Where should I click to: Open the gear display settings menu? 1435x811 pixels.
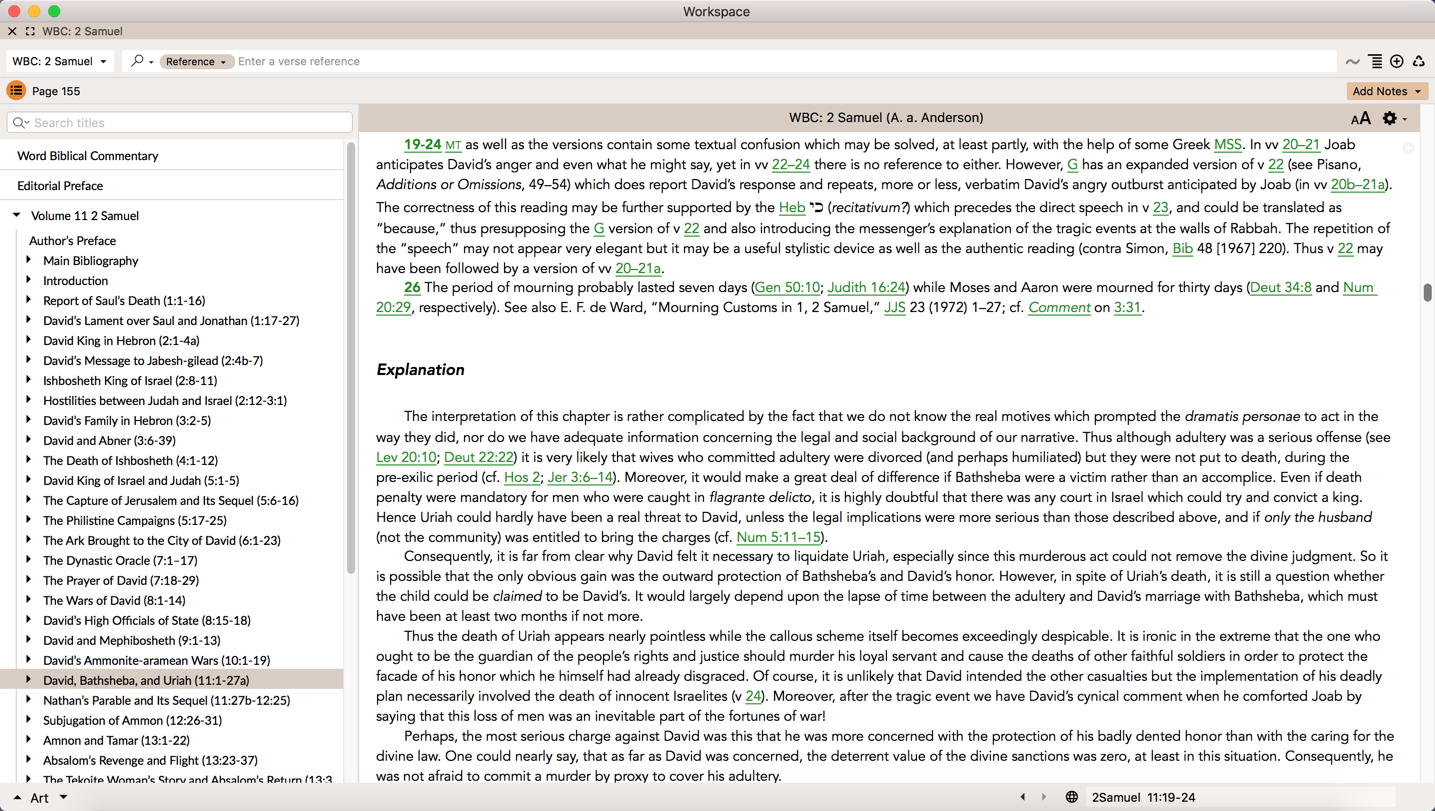coord(1394,118)
